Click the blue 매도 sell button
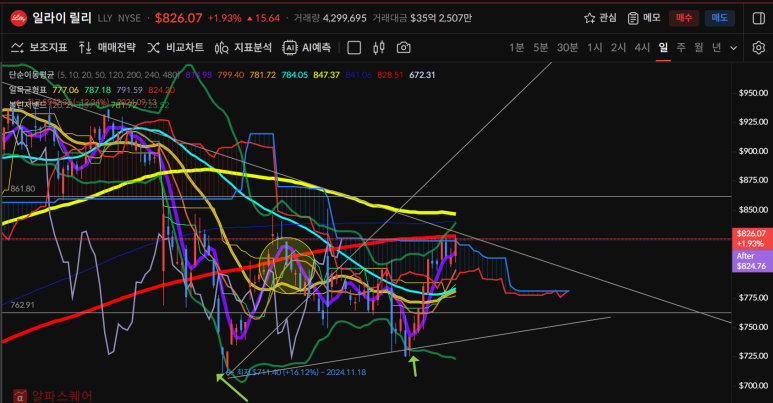The image size is (773, 403). [x=720, y=18]
